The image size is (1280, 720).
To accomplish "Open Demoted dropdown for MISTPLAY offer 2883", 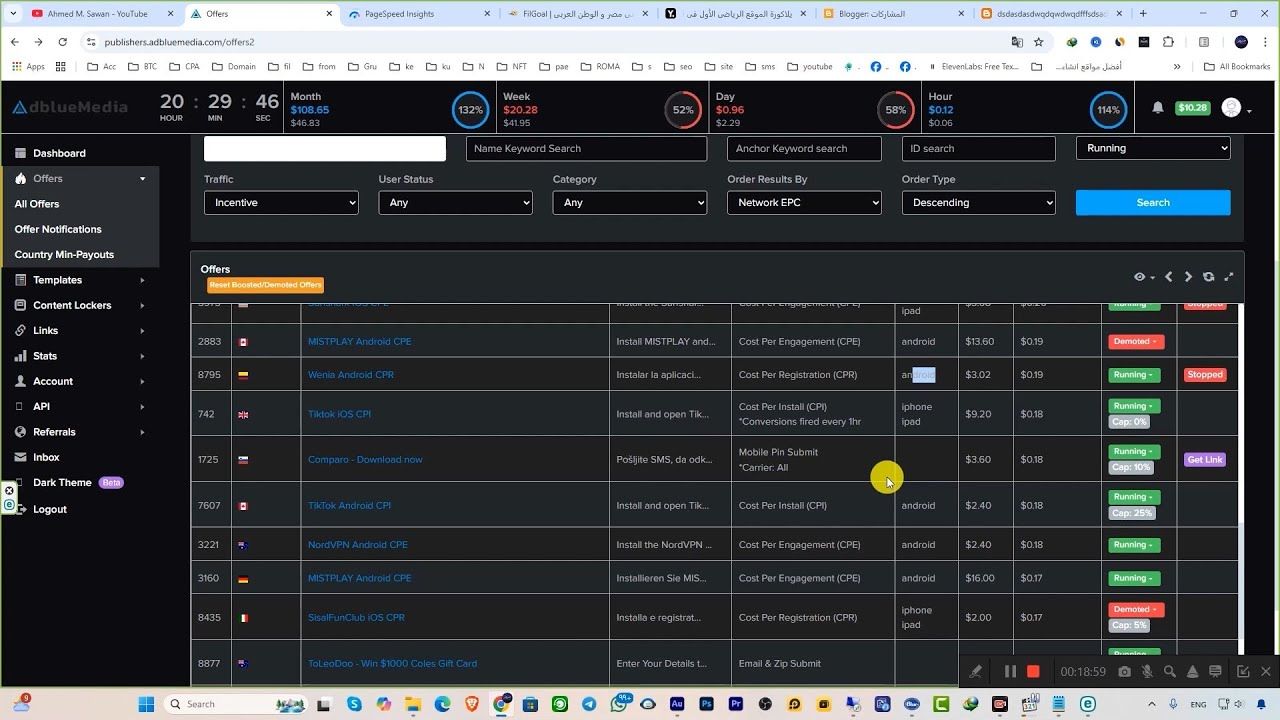I will click(1136, 342).
